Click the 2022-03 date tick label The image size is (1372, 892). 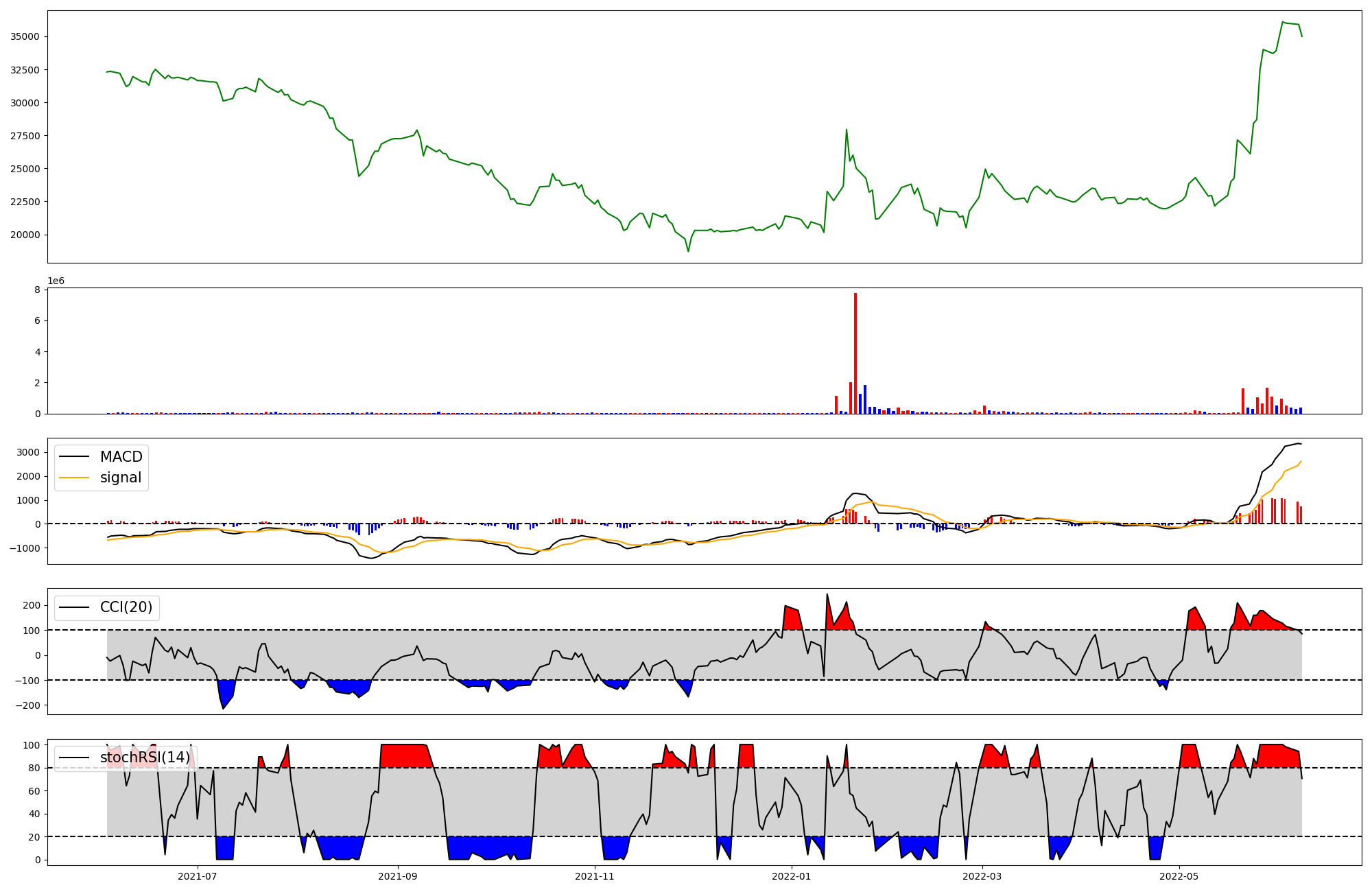[982, 876]
